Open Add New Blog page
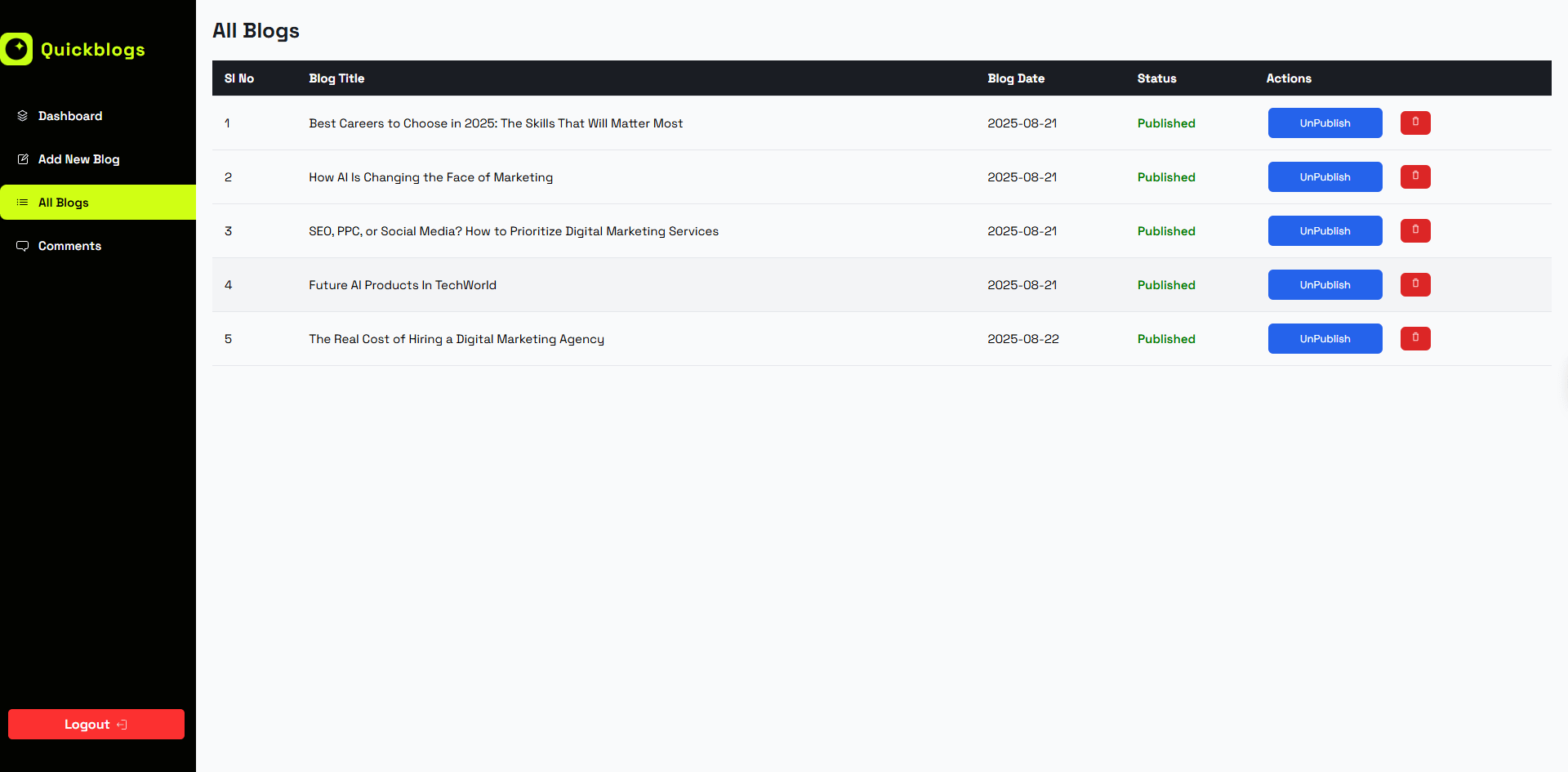1568x772 pixels. pyautogui.click(x=78, y=159)
